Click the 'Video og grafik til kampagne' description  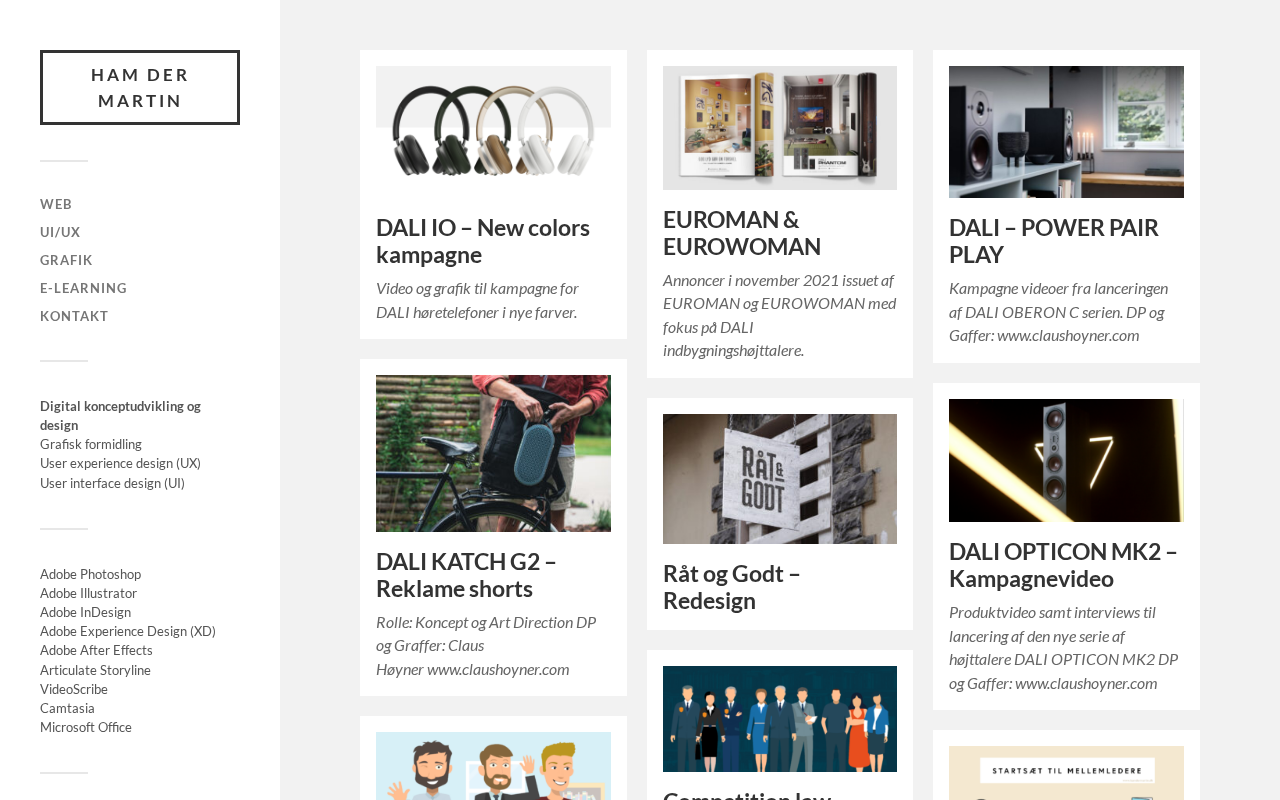[x=477, y=300]
